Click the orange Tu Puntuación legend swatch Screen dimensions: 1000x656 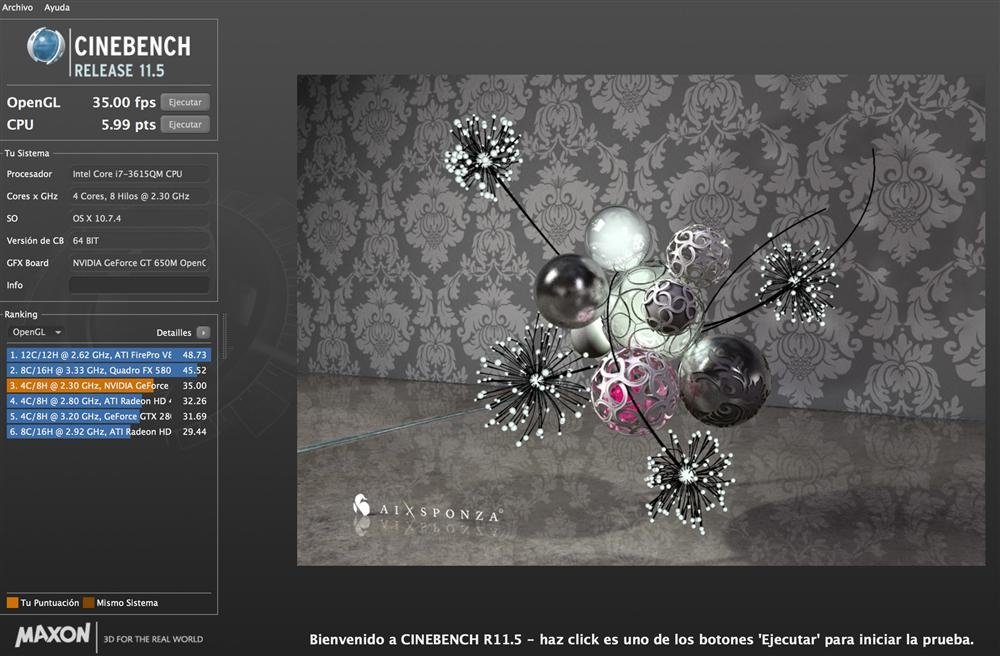tap(12, 602)
